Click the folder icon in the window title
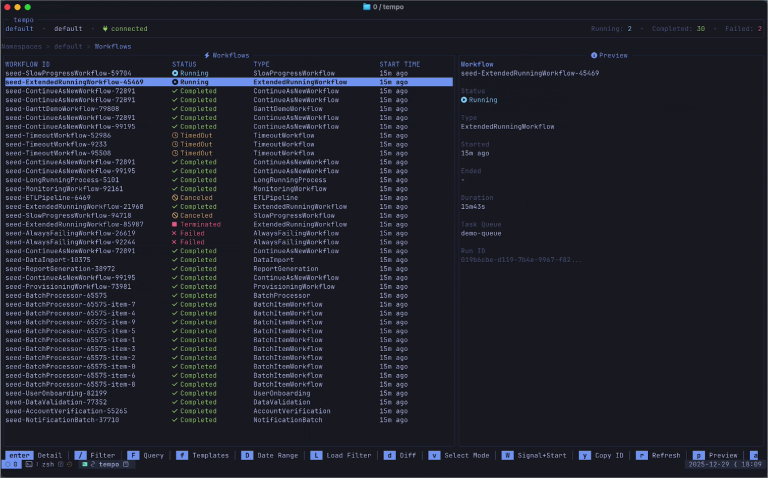768x478 pixels. pos(366,7)
